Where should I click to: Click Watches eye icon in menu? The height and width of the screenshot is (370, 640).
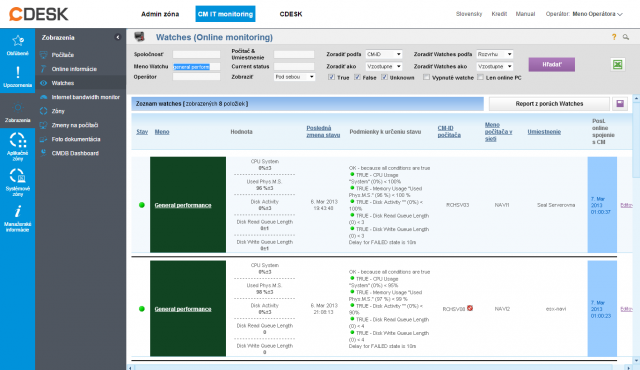pos(43,83)
